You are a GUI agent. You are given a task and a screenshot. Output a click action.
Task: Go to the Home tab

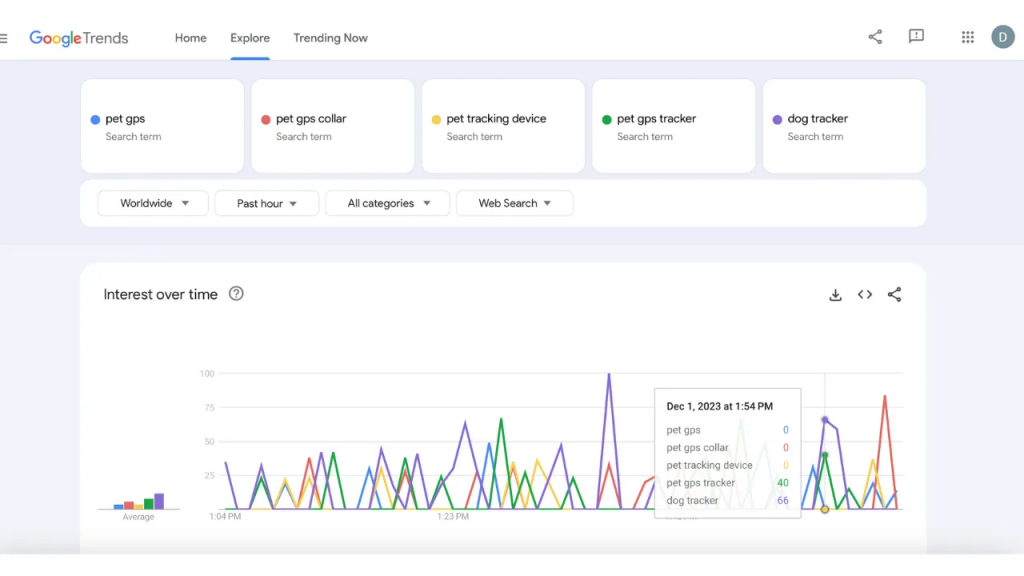pos(191,38)
